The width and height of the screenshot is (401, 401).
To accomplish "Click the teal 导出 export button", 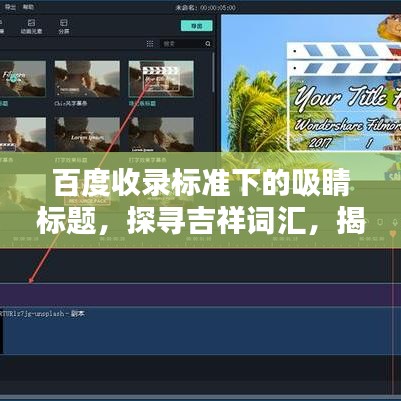I will 196,26.
